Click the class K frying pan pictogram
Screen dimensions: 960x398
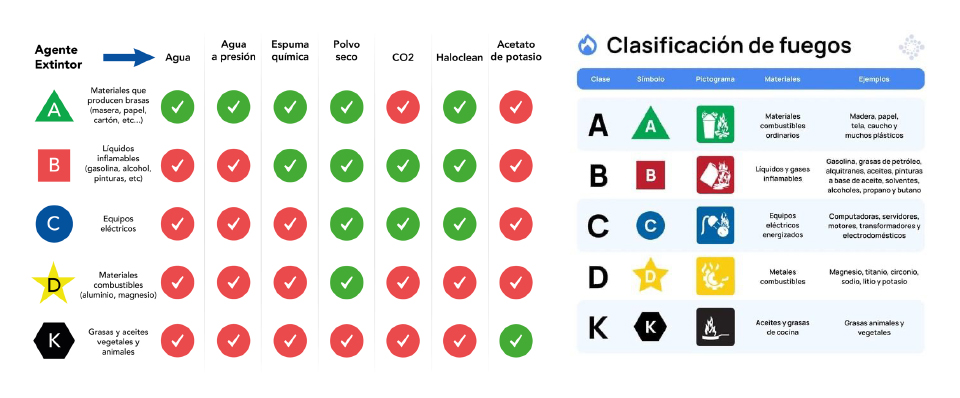714,326
